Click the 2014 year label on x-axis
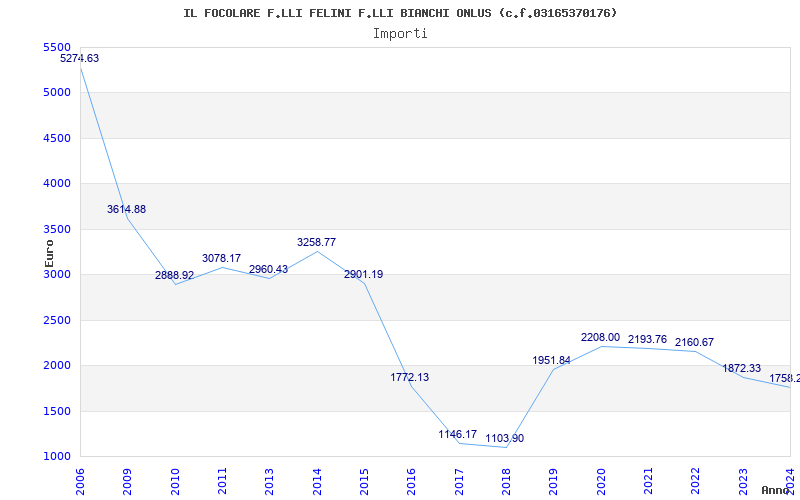Screen dimensions: 800x500 click(x=317, y=482)
